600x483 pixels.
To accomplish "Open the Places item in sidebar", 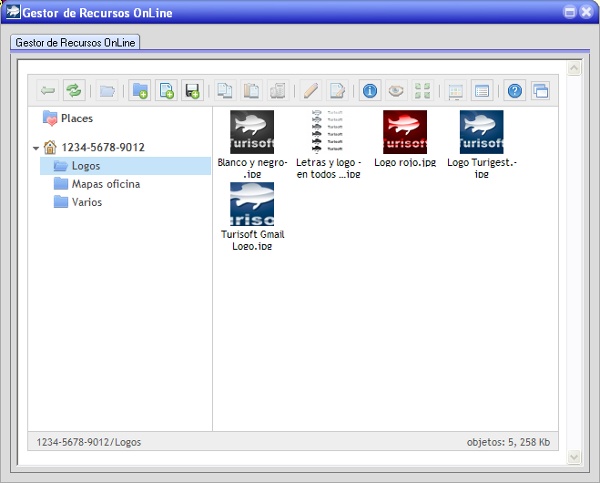I will click(76, 118).
